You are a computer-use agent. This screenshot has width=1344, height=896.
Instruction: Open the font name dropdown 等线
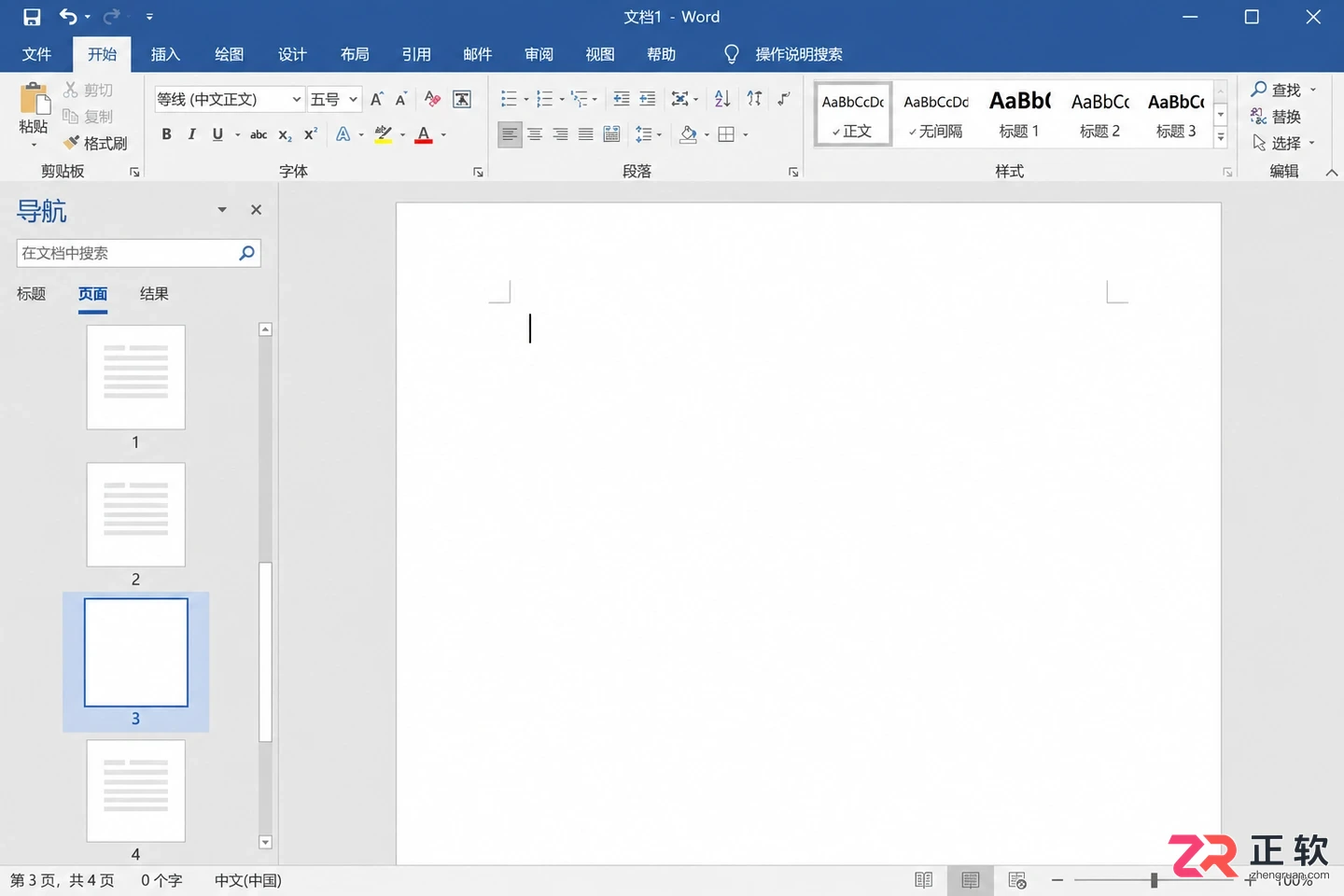click(x=230, y=99)
